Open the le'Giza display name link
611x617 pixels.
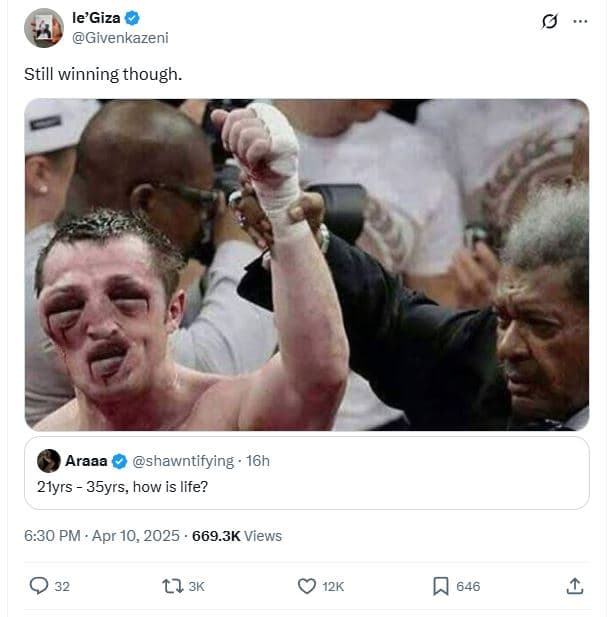[x=93, y=19]
